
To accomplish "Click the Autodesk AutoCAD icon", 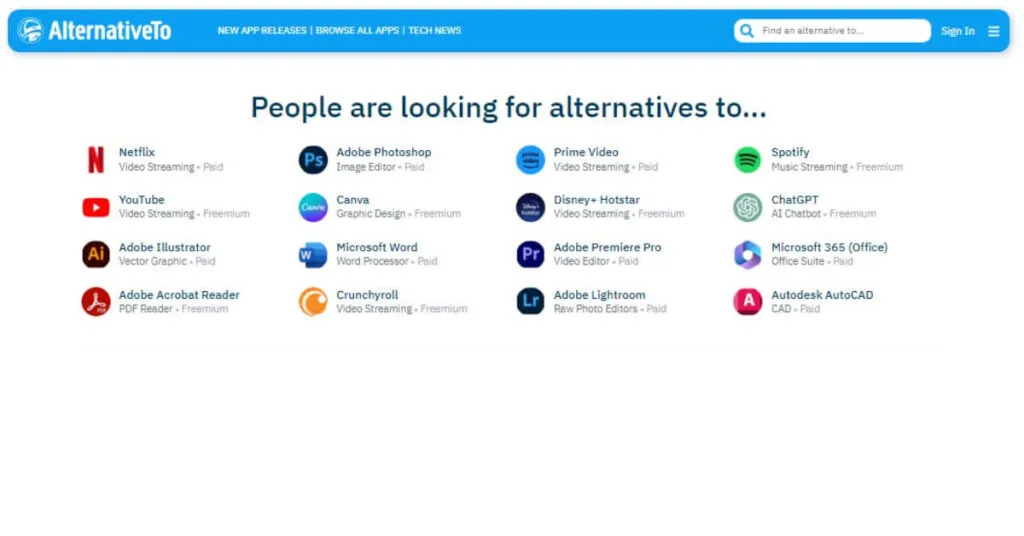I will (x=747, y=302).
